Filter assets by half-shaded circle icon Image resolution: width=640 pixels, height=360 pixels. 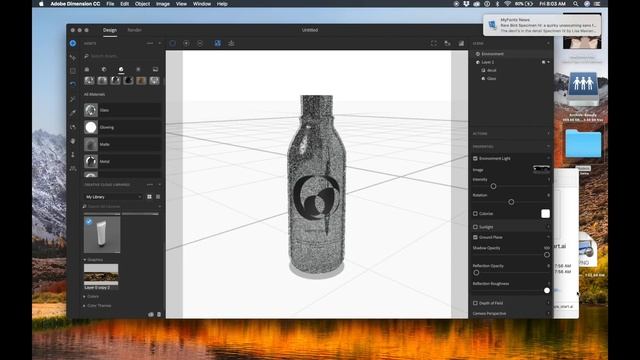[104, 69]
